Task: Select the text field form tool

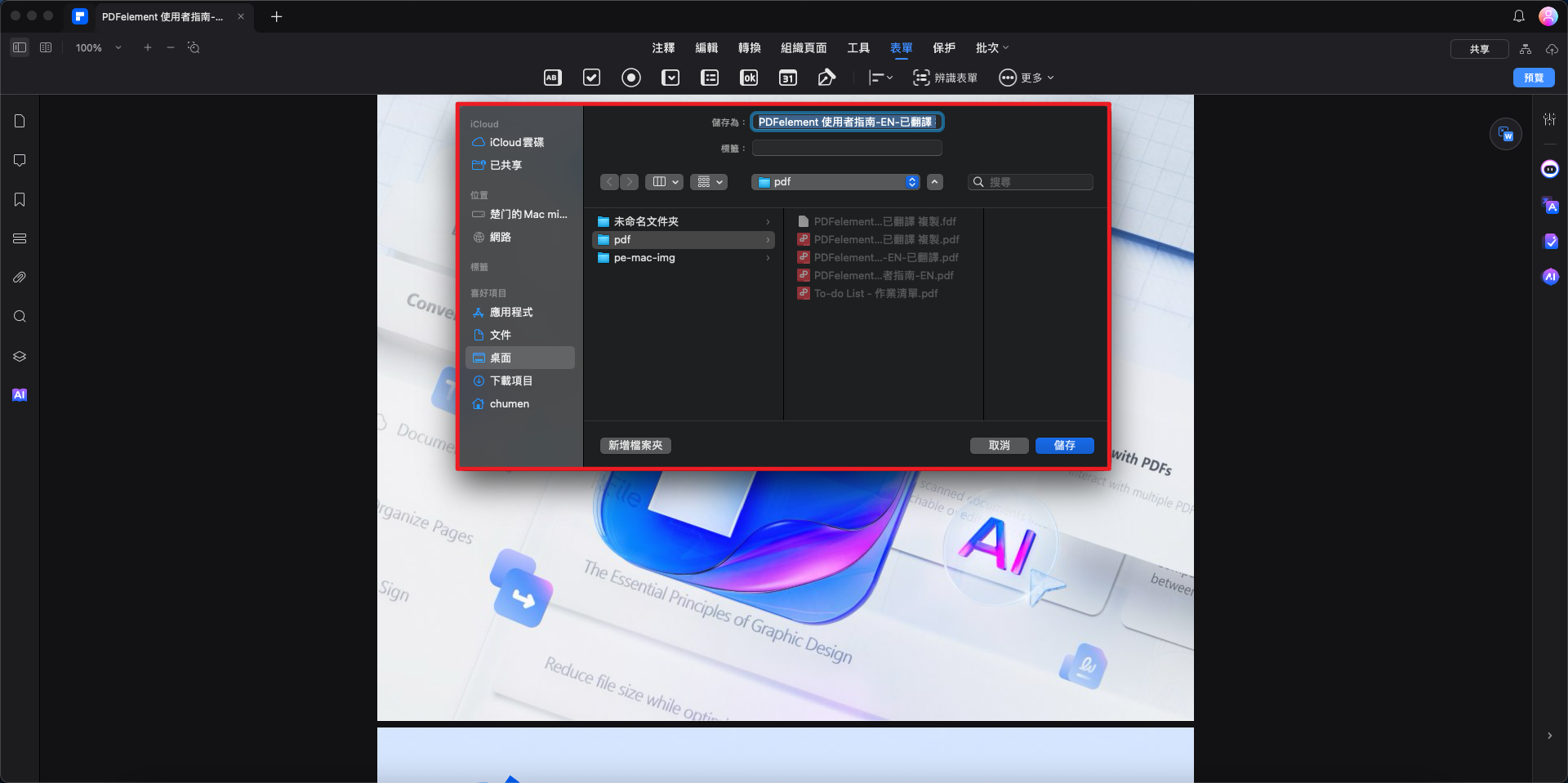Action: 552,78
